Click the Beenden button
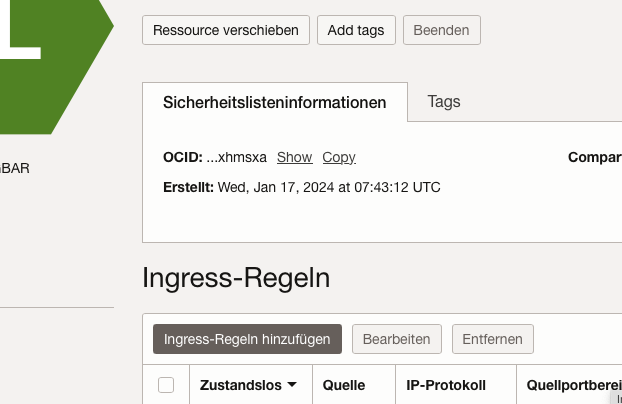This screenshot has width=622, height=404. click(x=441, y=30)
